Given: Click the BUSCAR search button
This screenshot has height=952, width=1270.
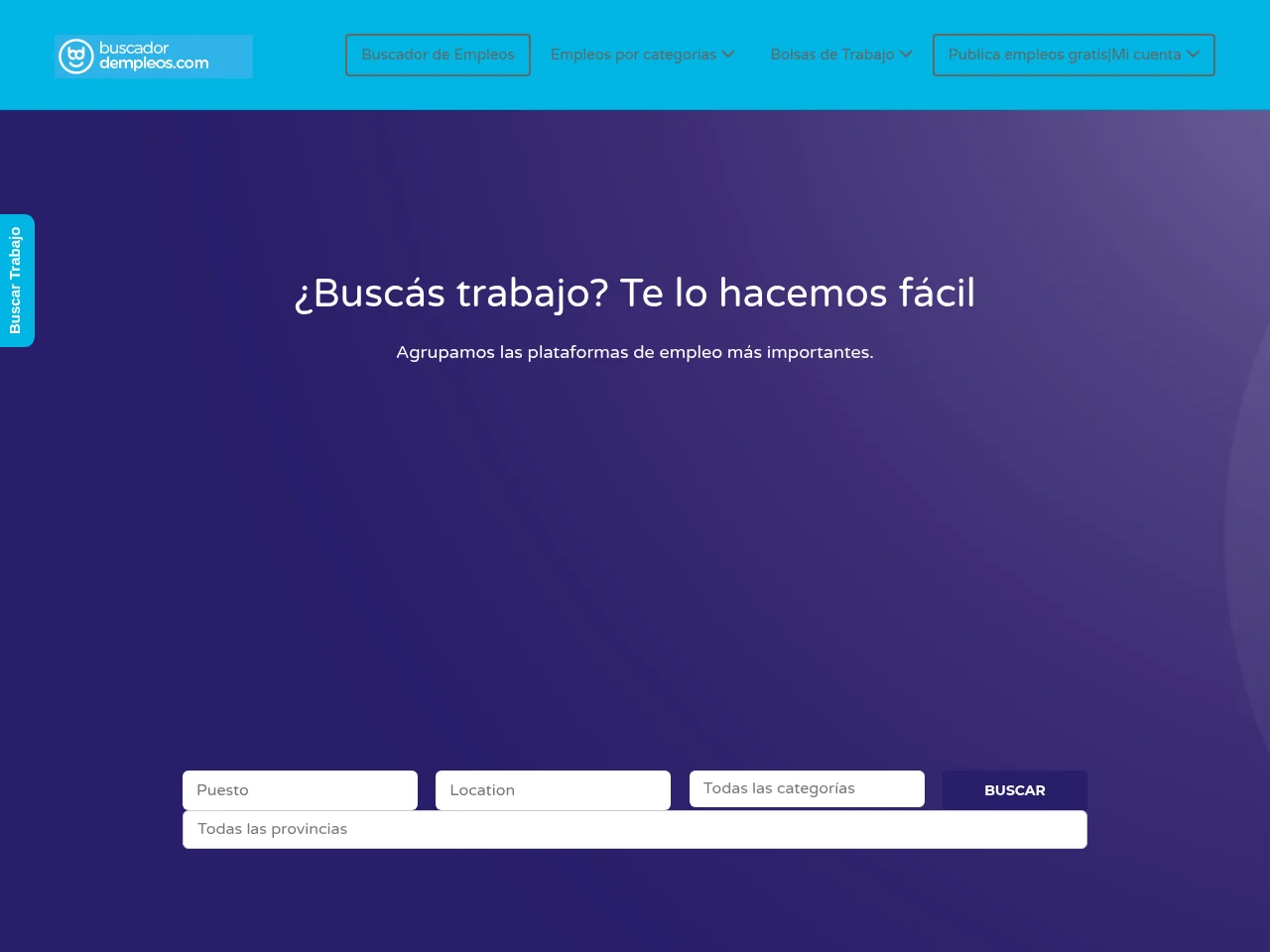Looking at the screenshot, I should coord(1015,790).
